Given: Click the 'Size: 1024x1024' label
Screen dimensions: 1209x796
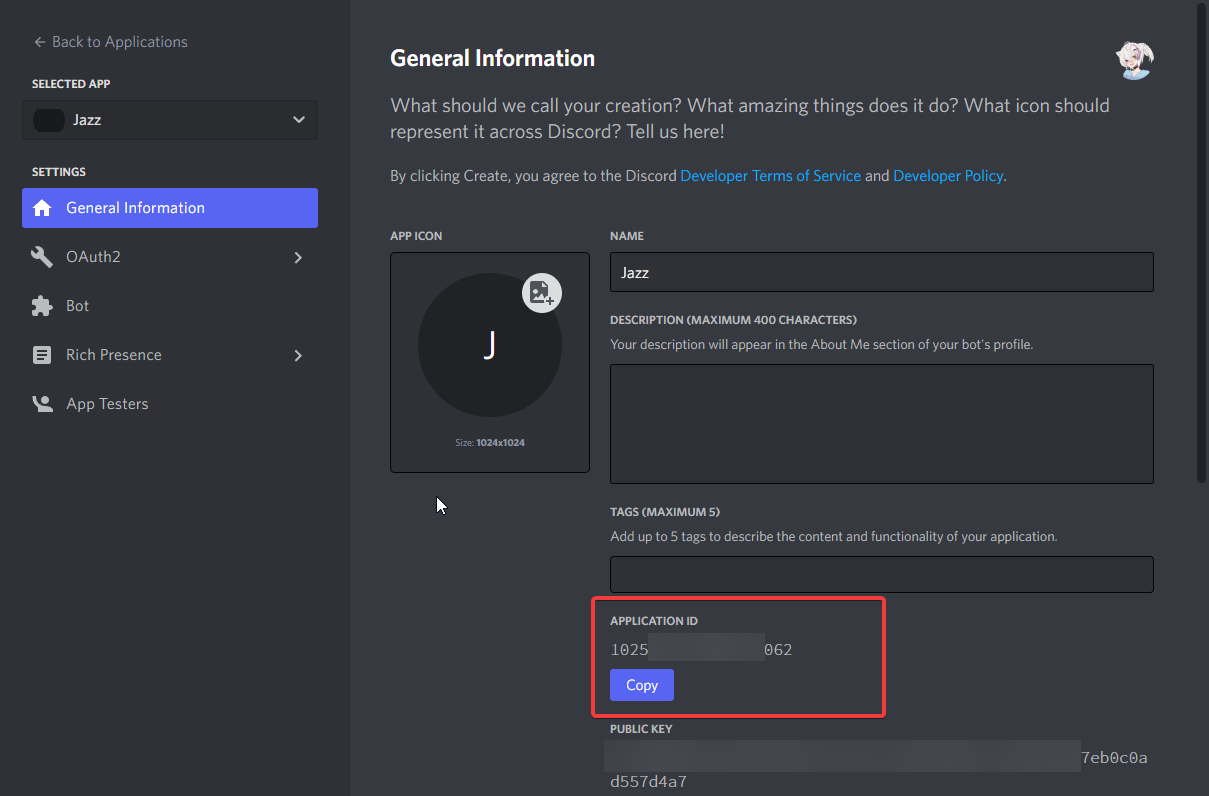Looking at the screenshot, I should [490, 442].
